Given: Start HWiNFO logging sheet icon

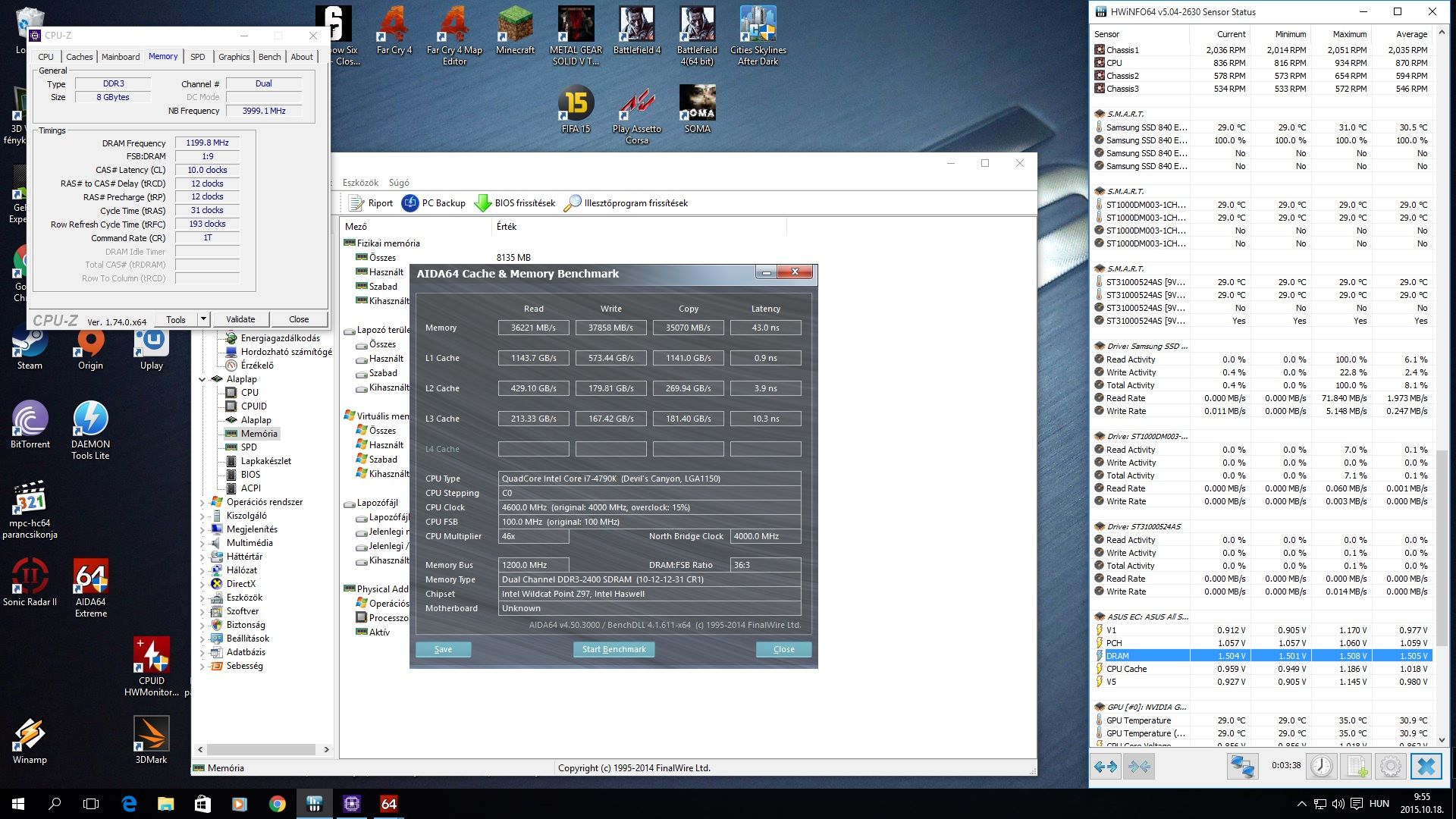Looking at the screenshot, I should coord(1357,767).
